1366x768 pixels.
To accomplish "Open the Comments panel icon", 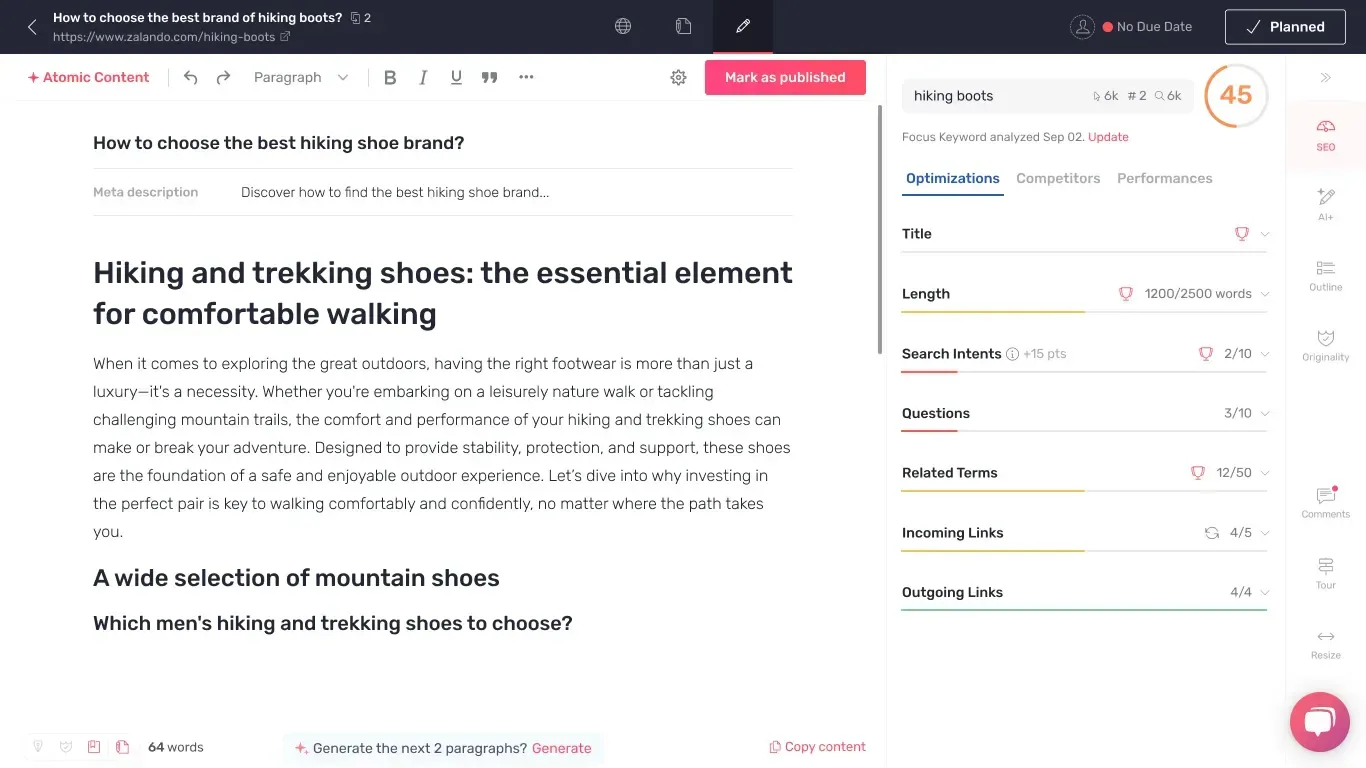I will click(x=1326, y=501).
